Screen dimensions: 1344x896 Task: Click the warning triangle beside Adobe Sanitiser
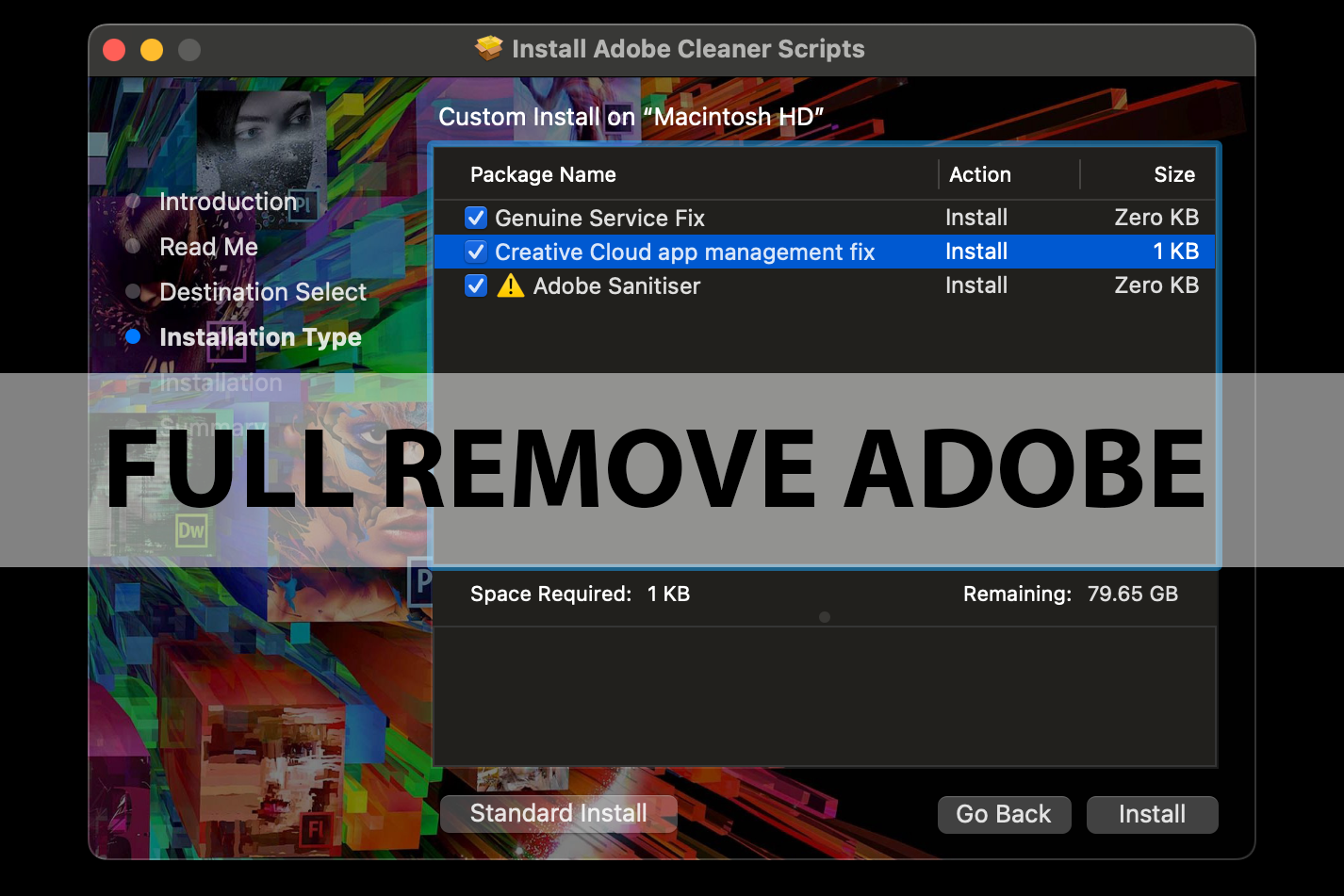point(510,285)
